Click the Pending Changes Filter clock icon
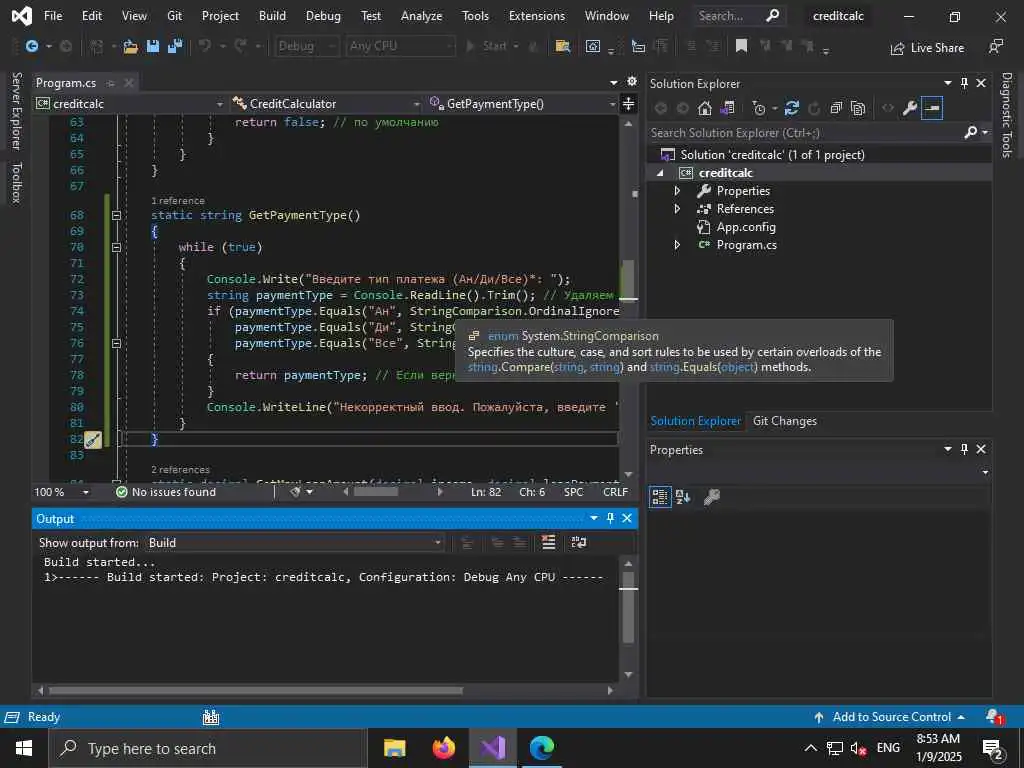Viewport: 1024px width, 768px height. (x=758, y=108)
